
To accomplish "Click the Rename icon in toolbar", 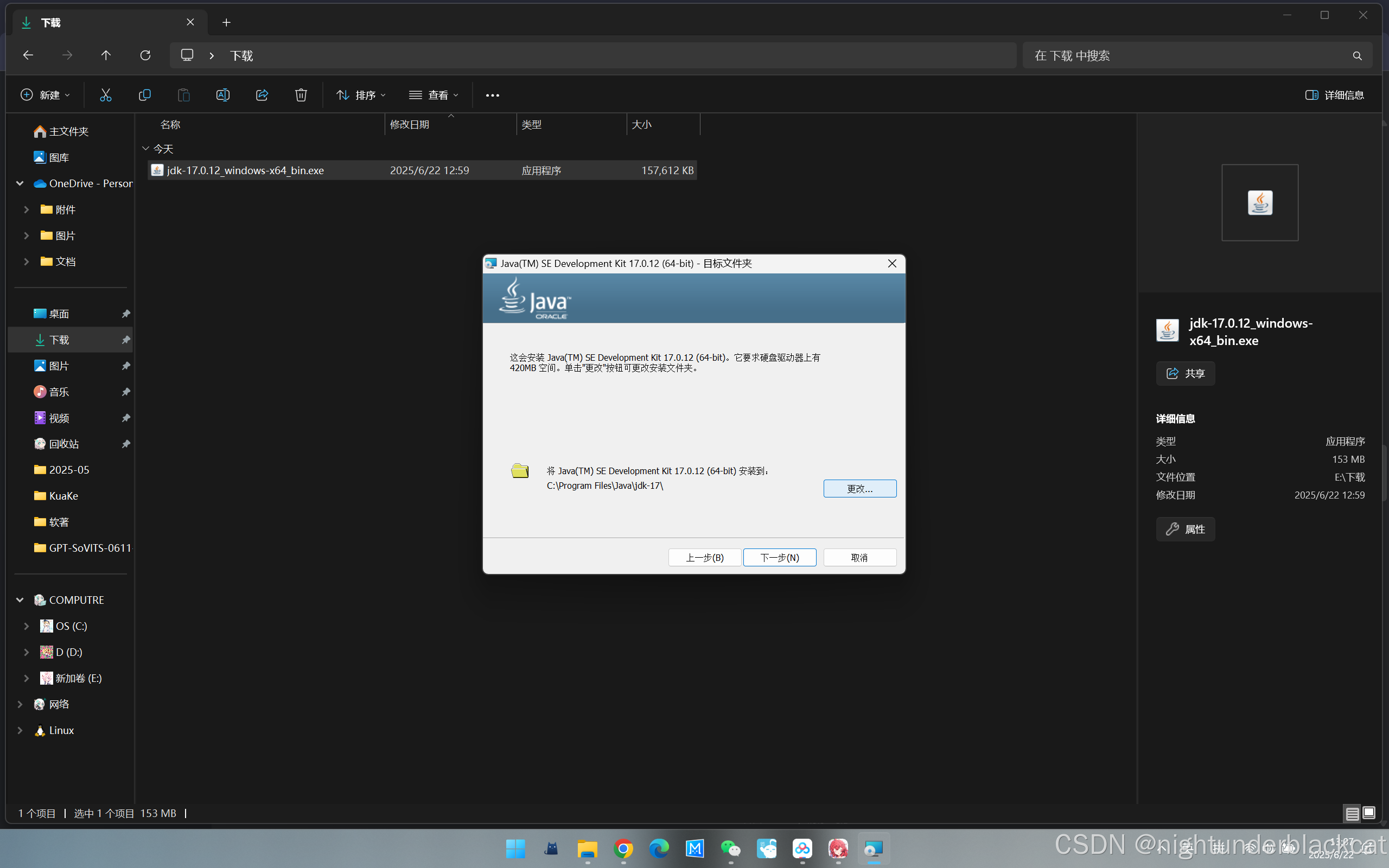I will 222,95.
